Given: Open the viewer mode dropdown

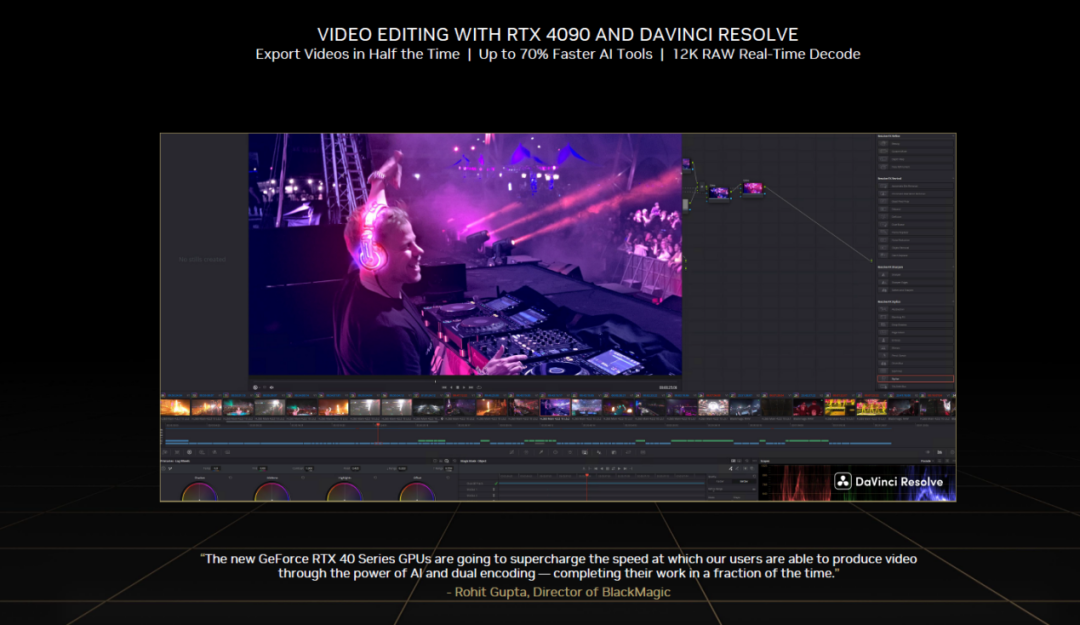Looking at the screenshot, I should point(256,387).
